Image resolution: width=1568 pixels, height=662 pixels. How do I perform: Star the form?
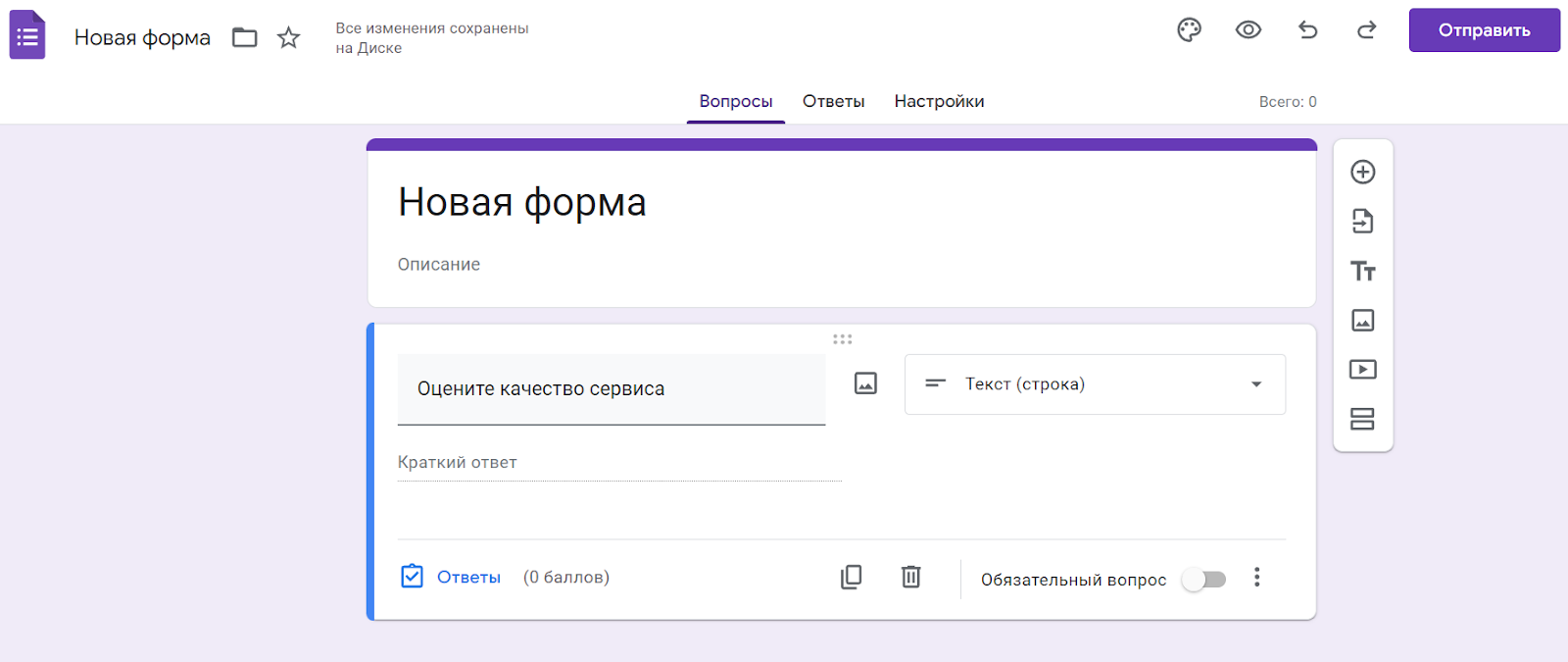pos(288,38)
